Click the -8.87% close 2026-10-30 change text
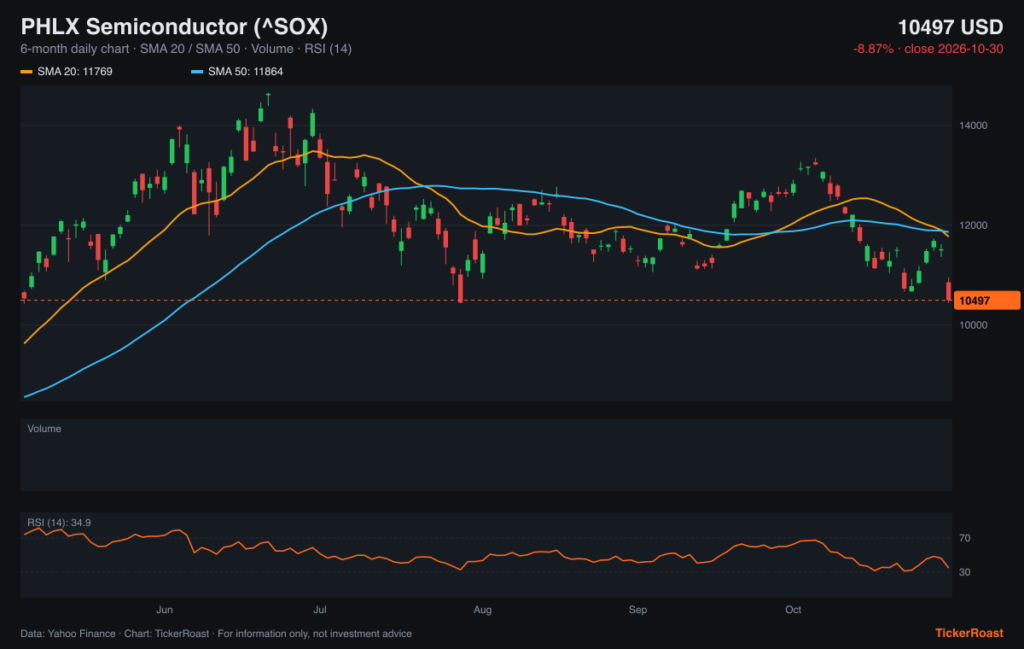The image size is (1024, 649). 928,49
